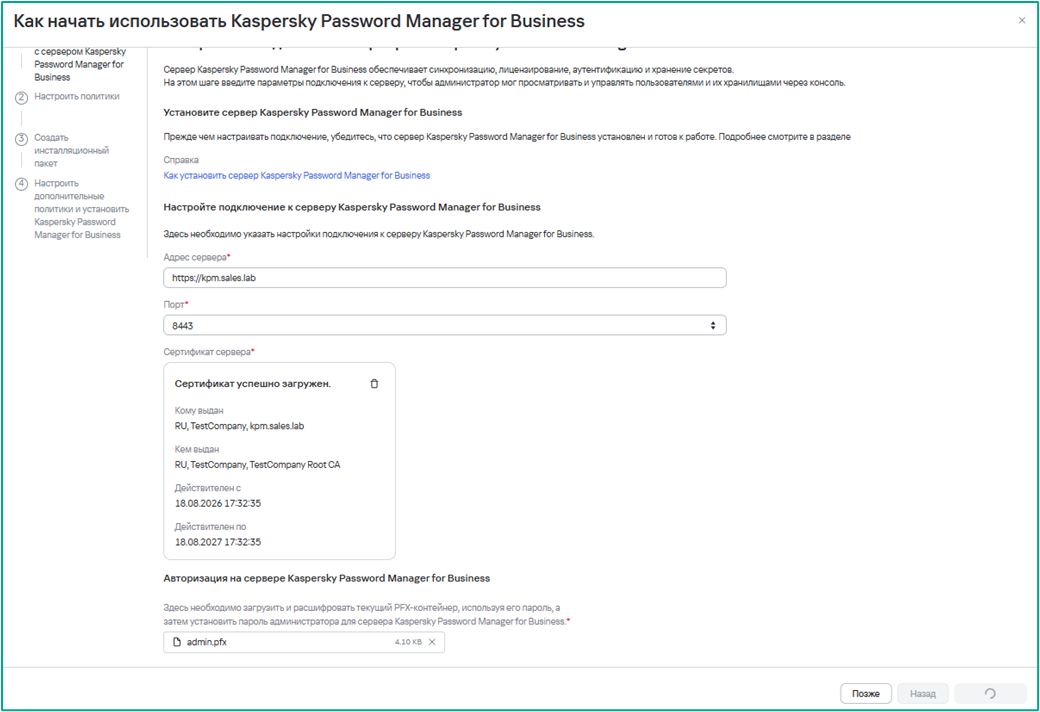Viewport: 1040px width, 712px height.
Task: Click the step 3 circle icon
Action: [x=21, y=139]
